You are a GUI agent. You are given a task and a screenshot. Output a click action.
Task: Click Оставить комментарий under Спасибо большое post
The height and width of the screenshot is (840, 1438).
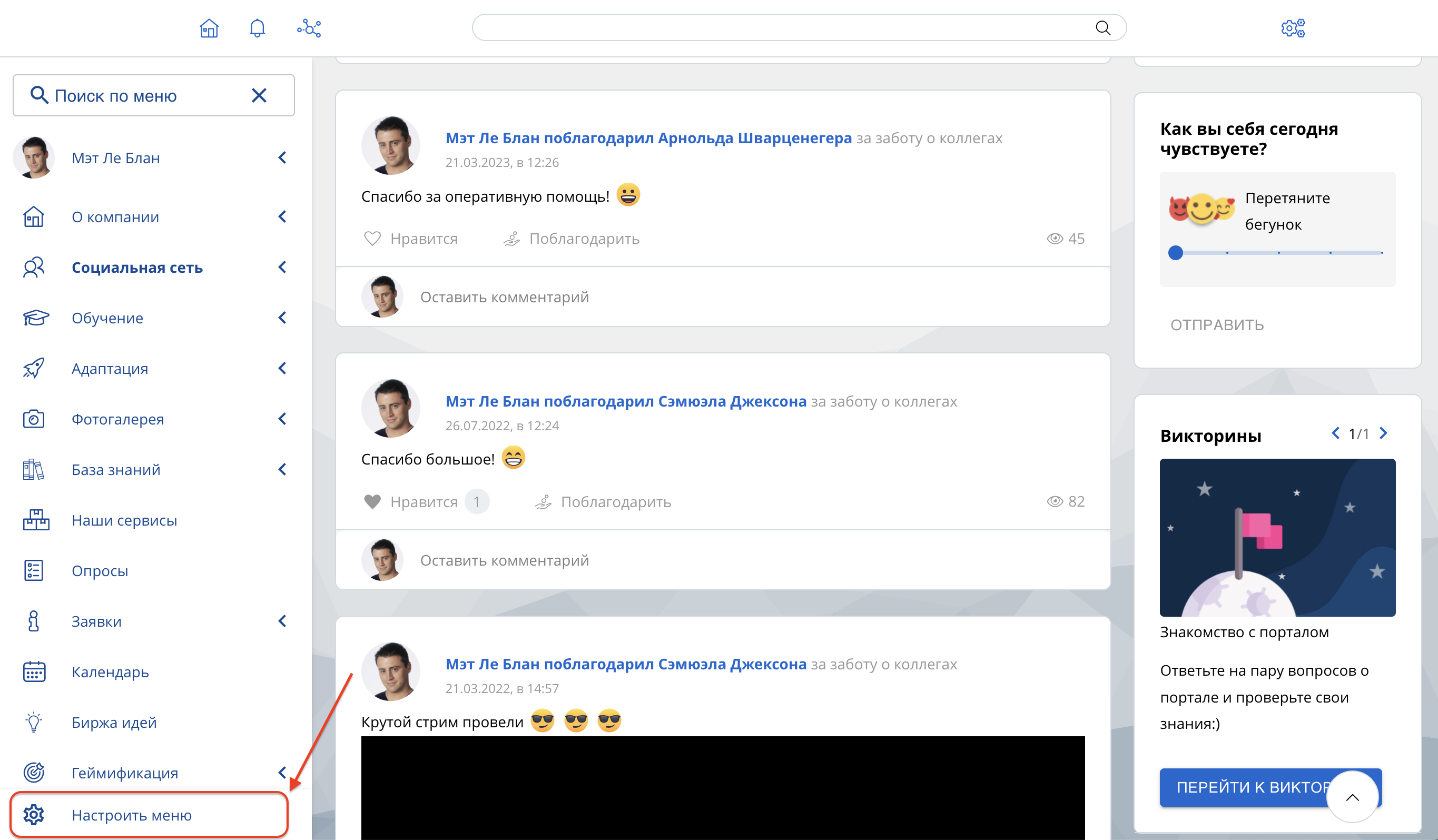pos(505,560)
